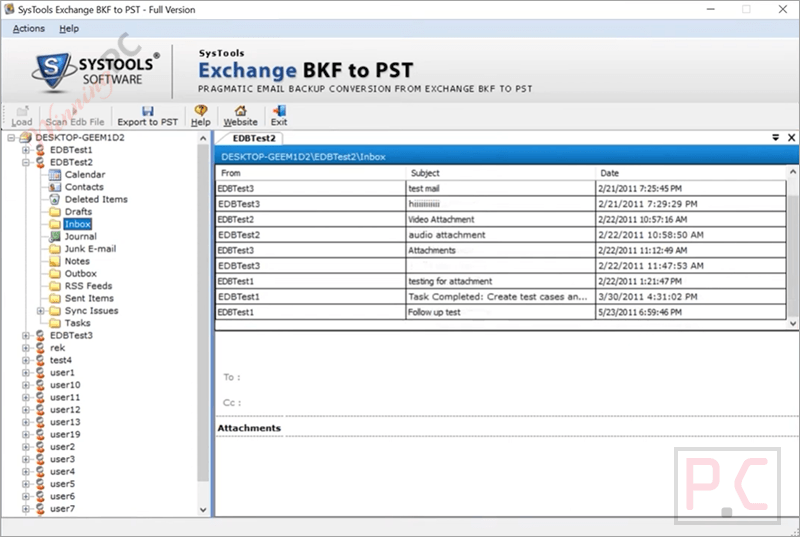Select the 'Follow up test' email
This screenshot has height=537, width=800.
click(x=501, y=312)
